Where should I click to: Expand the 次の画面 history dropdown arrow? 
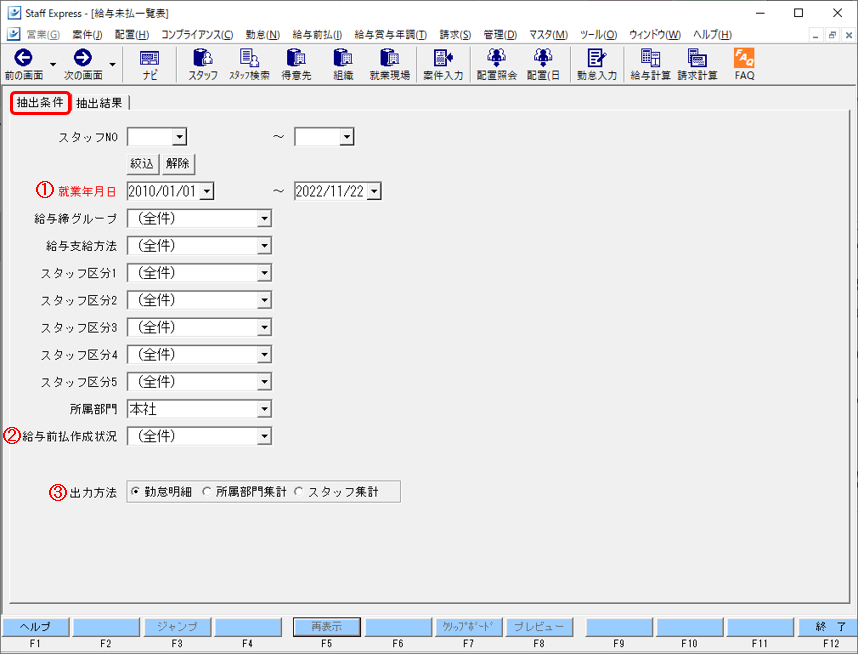click(112, 65)
